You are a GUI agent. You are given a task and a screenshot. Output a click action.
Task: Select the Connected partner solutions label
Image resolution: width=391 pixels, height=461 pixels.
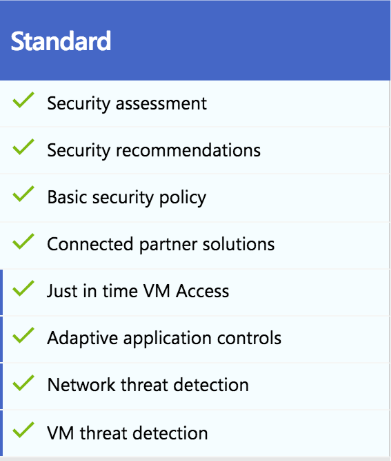[x=161, y=245]
